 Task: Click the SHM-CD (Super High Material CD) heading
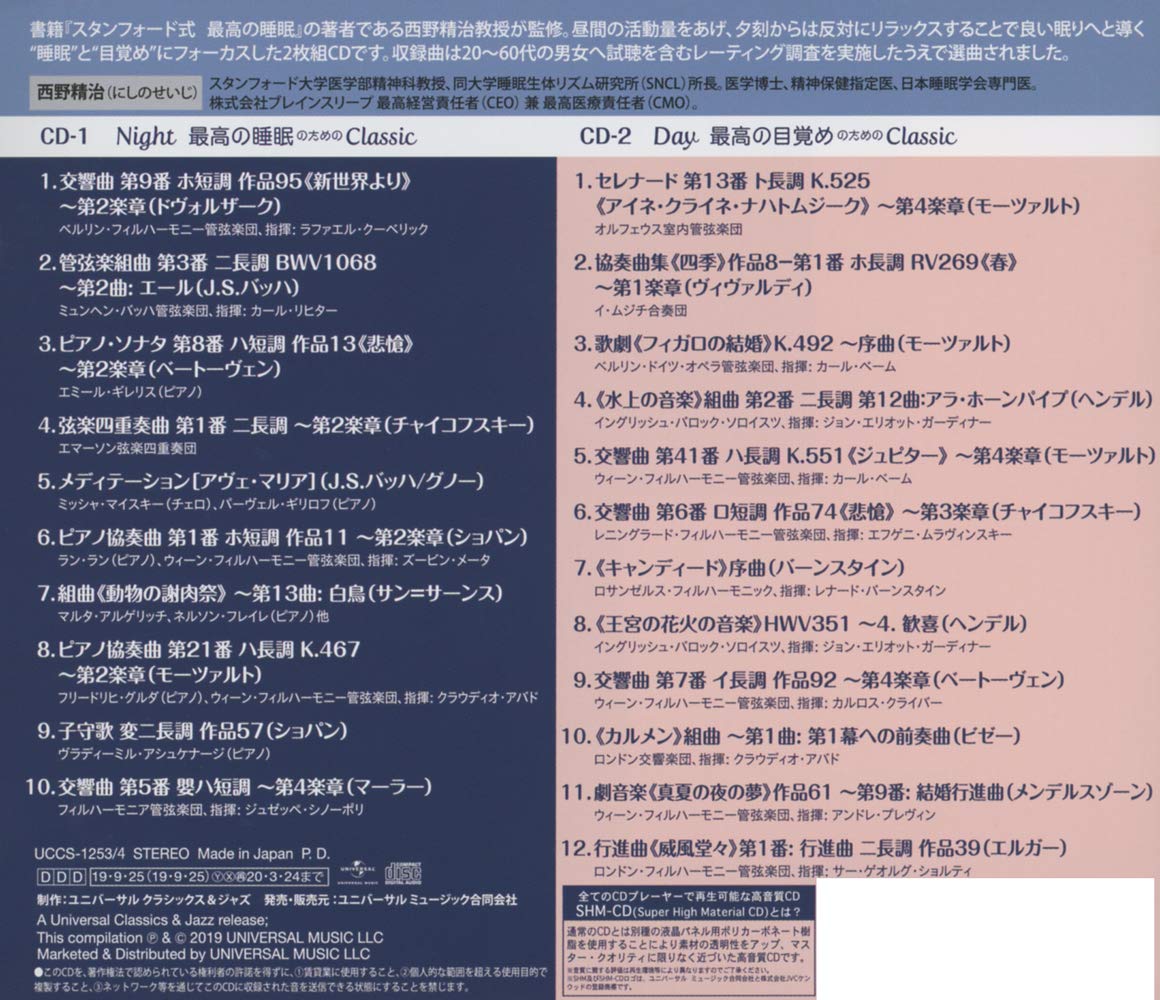688,912
